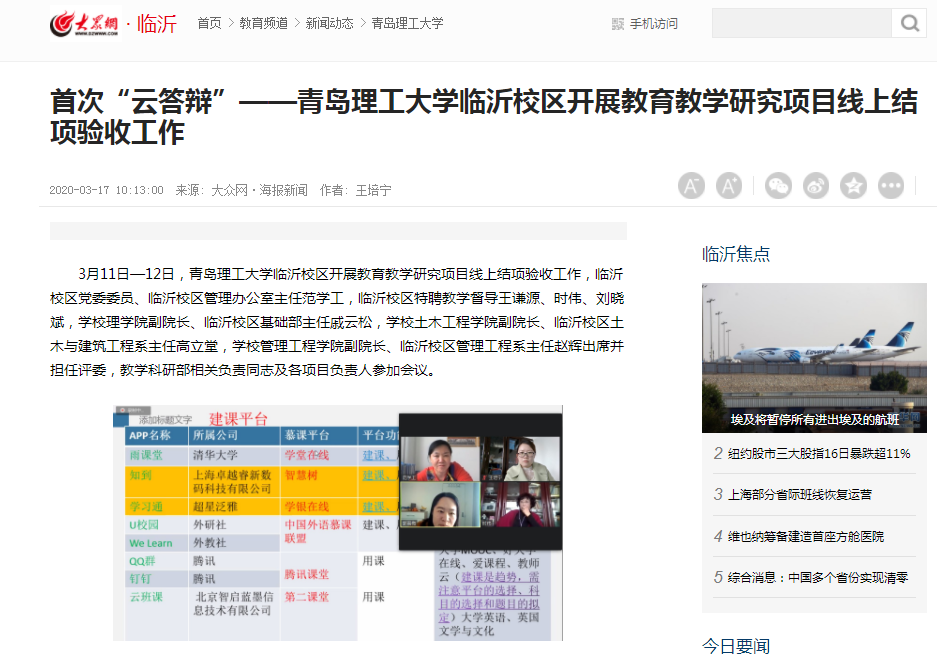Click the 手机访问 QR code icon
Image resolution: width=937 pixels, height=654 pixels.
[616, 24]
